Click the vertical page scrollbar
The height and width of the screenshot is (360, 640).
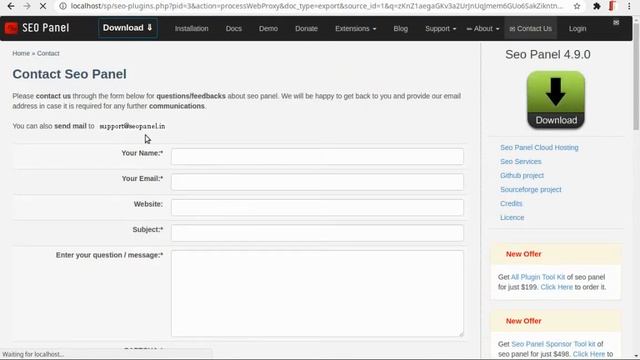click(x=636, y=76)
